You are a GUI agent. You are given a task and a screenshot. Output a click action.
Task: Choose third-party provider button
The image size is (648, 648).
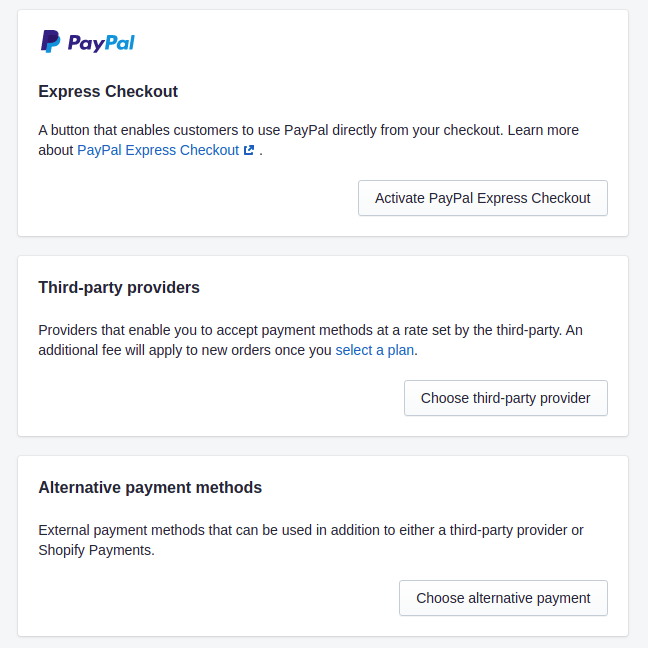click(x=506, y=398)
